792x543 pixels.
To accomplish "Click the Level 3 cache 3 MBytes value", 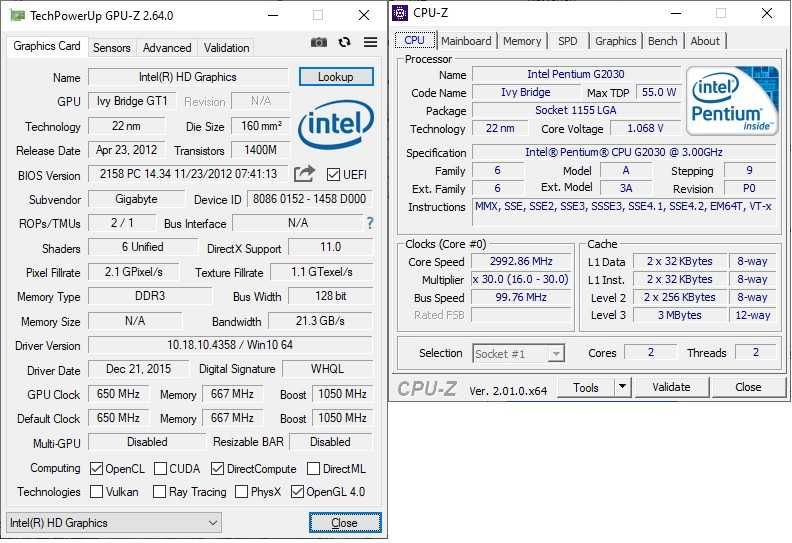I will tap(680, 315).
